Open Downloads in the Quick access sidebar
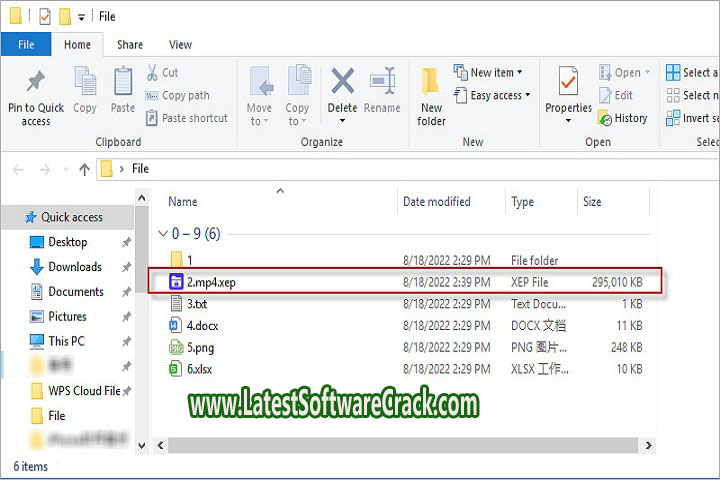 coord(75,267)
